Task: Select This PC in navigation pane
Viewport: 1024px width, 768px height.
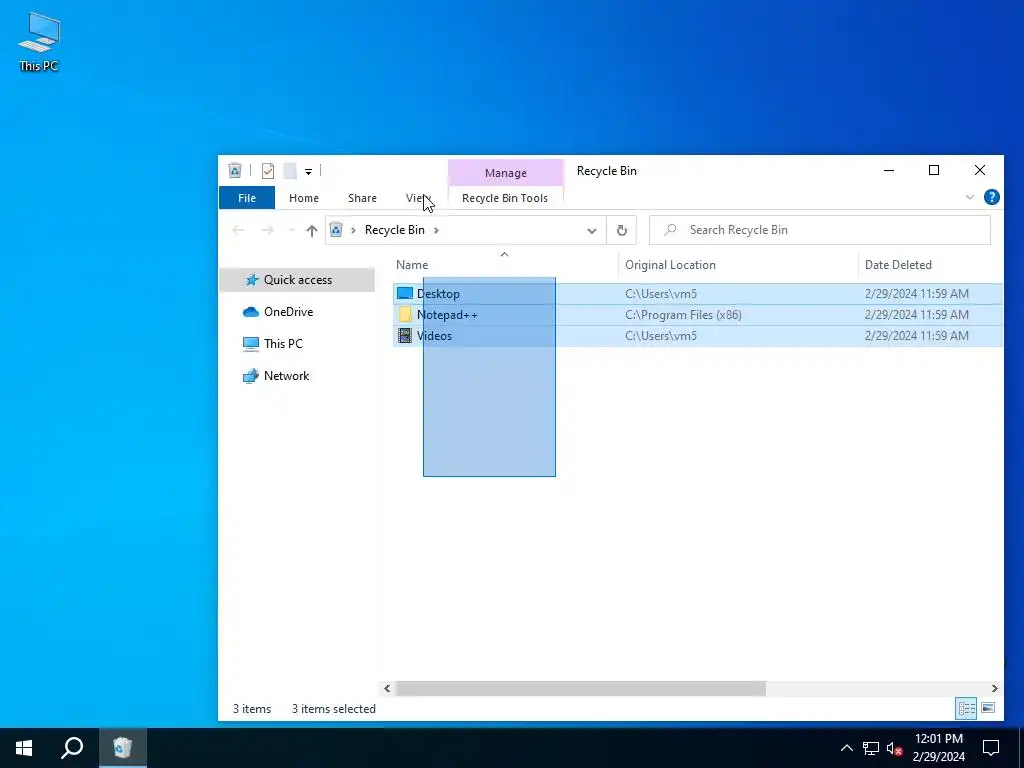Action: point(283,344)
